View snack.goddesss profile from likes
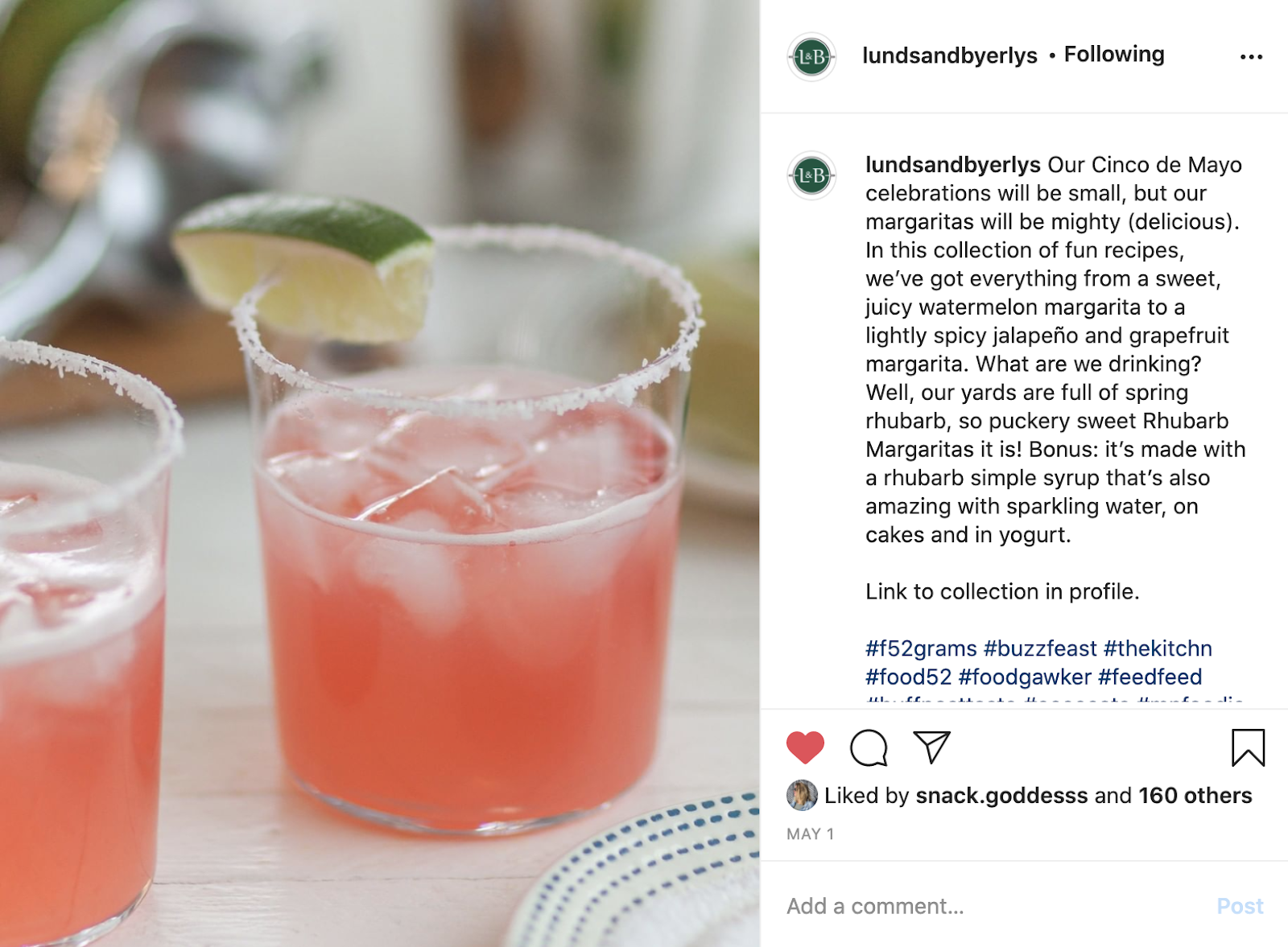This screenshot has height=947, width=1288. tap(1001, 796)
